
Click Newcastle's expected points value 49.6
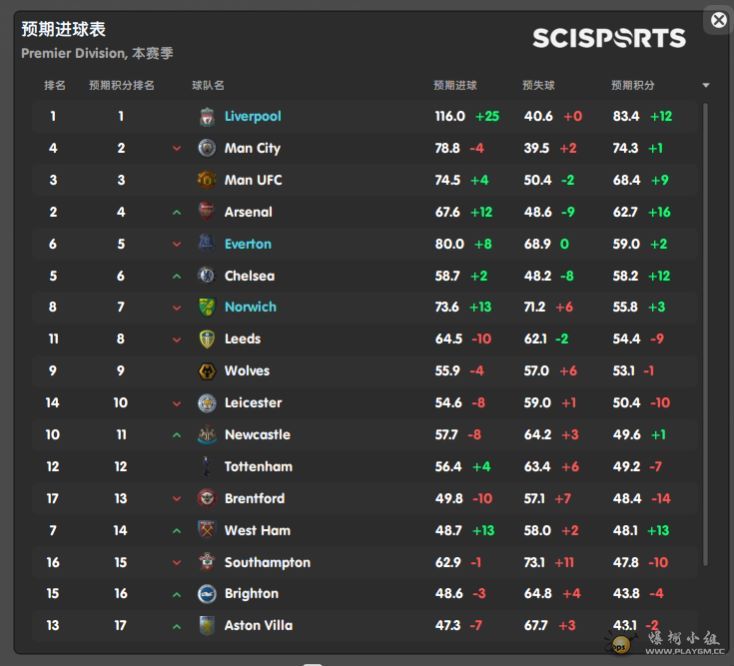click(x=627, y=435)
